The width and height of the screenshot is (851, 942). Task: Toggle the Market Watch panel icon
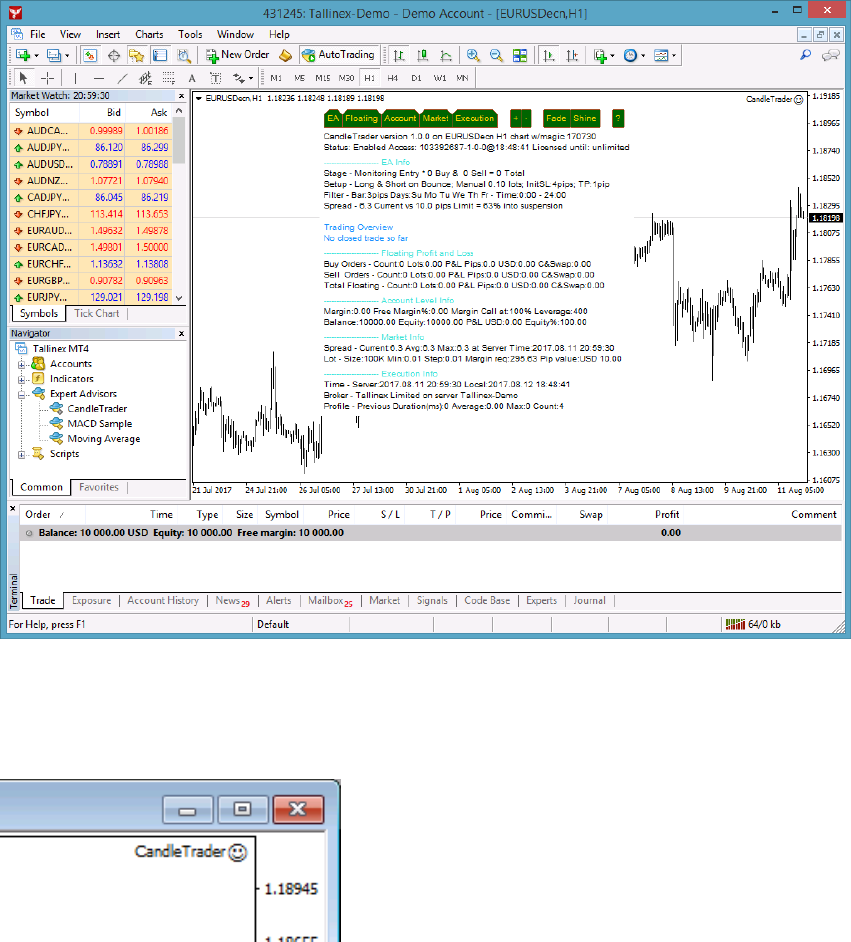(x=90, y=55)
